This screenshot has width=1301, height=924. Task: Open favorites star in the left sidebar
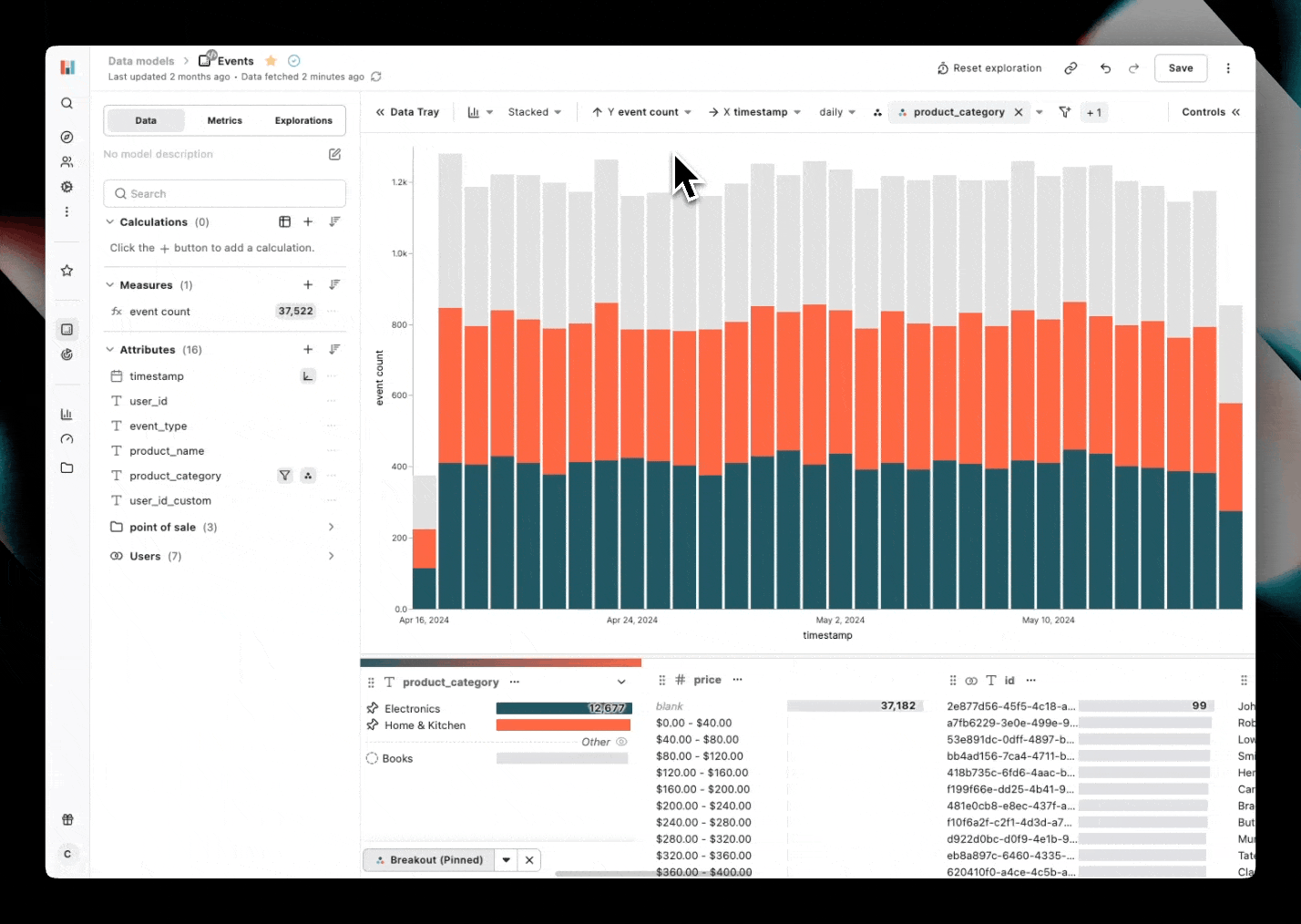click(67, 271)
